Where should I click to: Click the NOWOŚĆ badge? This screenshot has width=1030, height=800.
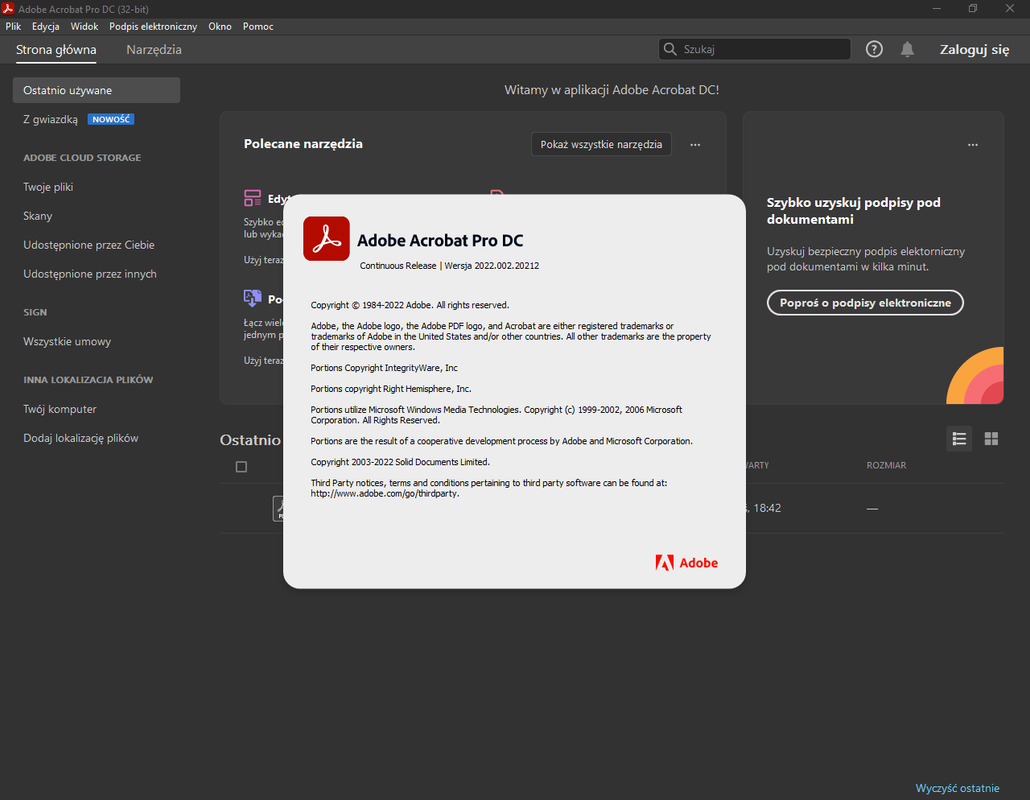pos(111,120)
